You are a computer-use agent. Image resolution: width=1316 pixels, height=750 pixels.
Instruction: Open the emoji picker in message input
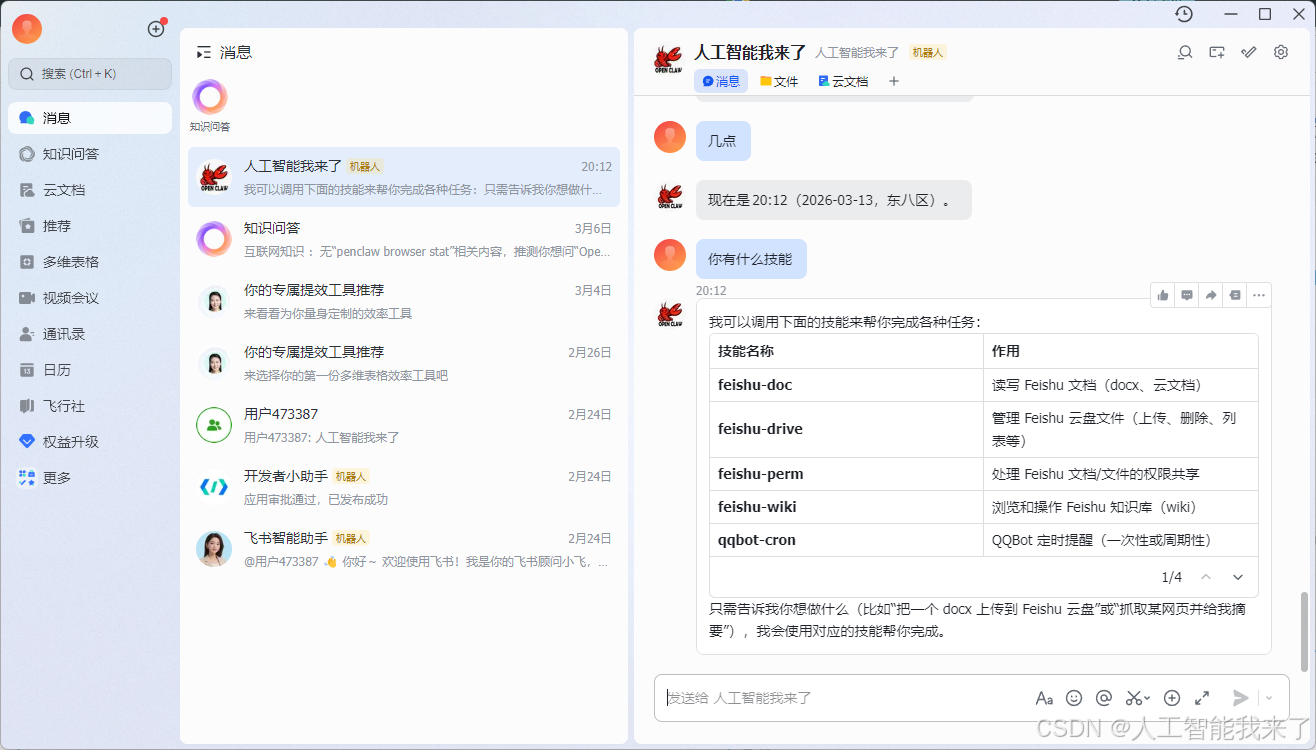[1074, 698]
